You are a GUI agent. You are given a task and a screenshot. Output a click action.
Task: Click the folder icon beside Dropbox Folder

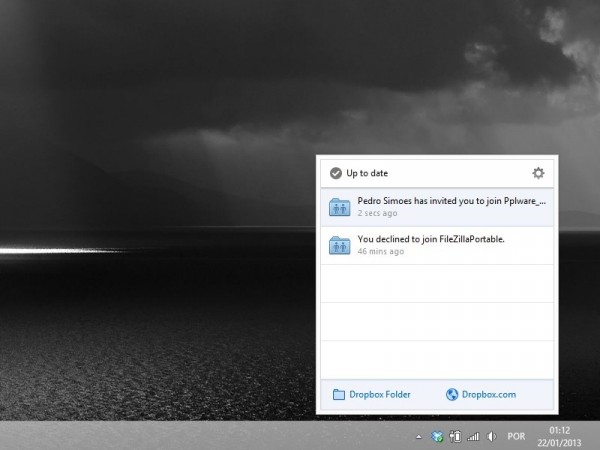339,395
